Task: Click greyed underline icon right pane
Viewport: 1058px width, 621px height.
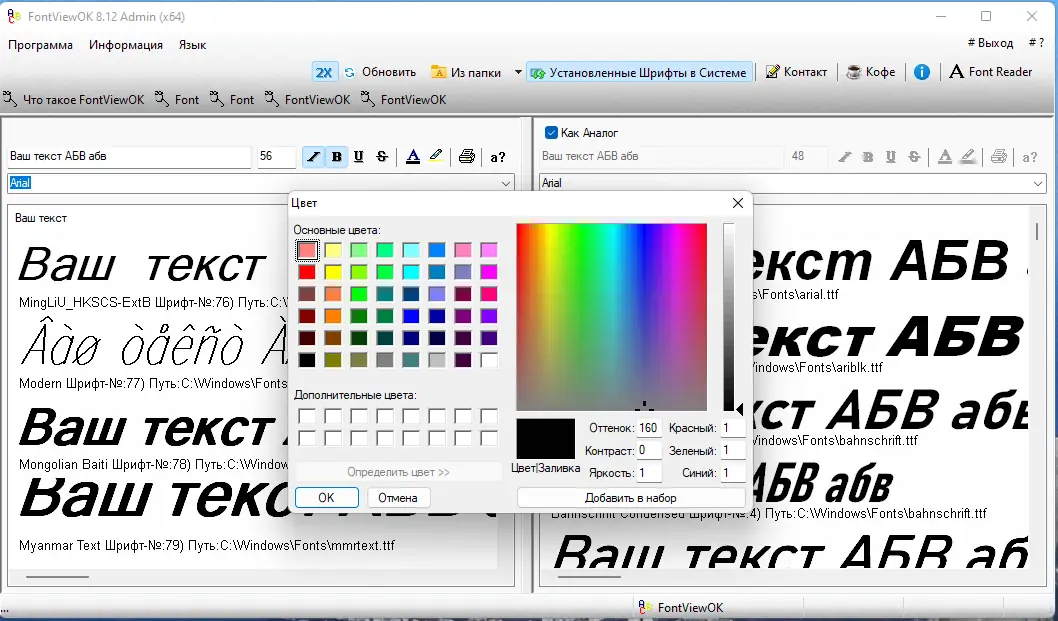Action: pos(891,157)
